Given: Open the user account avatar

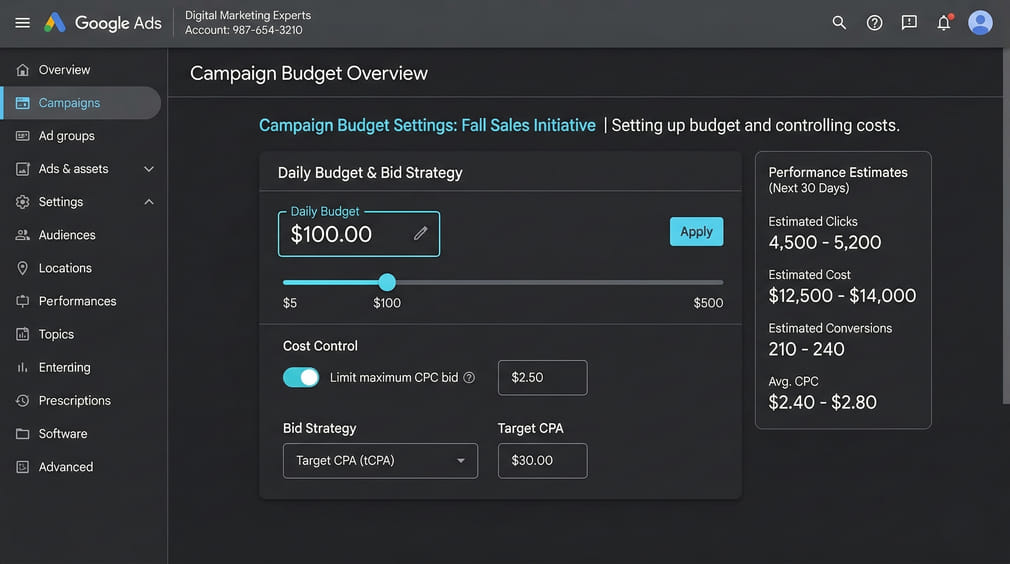Looking at the screenshot, I should pos(981,23).
